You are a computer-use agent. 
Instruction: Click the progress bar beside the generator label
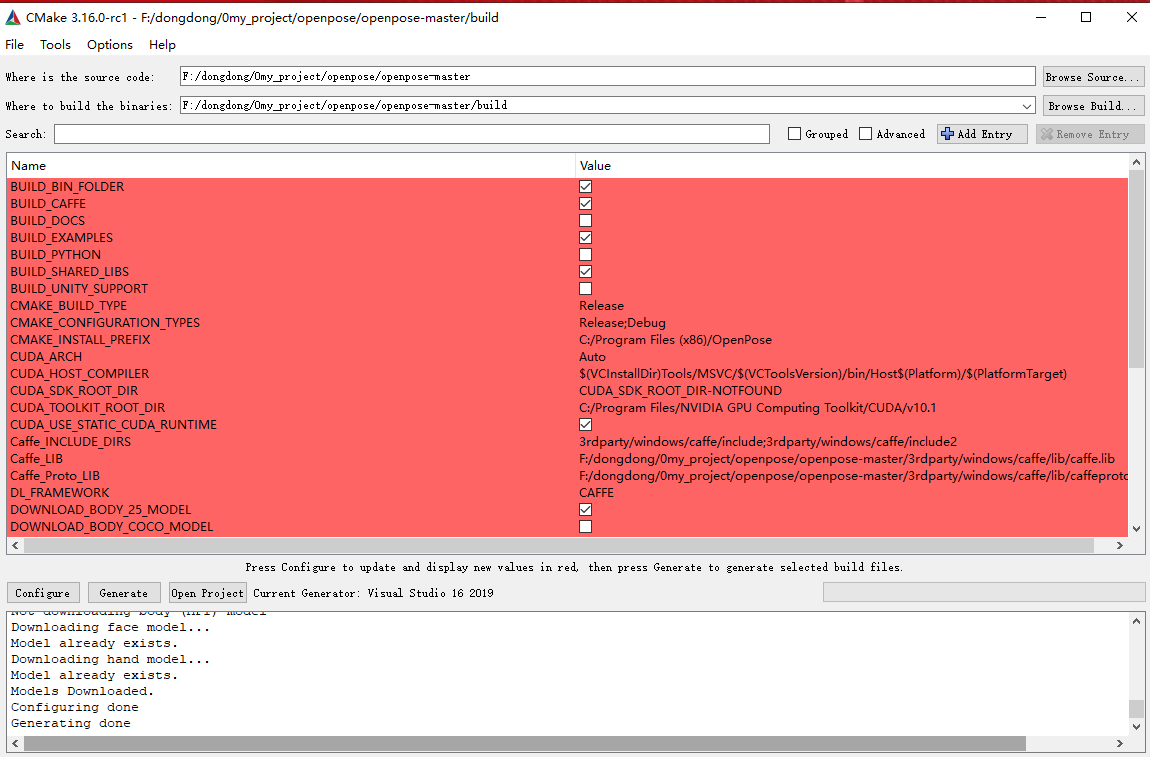coord(984,592)
